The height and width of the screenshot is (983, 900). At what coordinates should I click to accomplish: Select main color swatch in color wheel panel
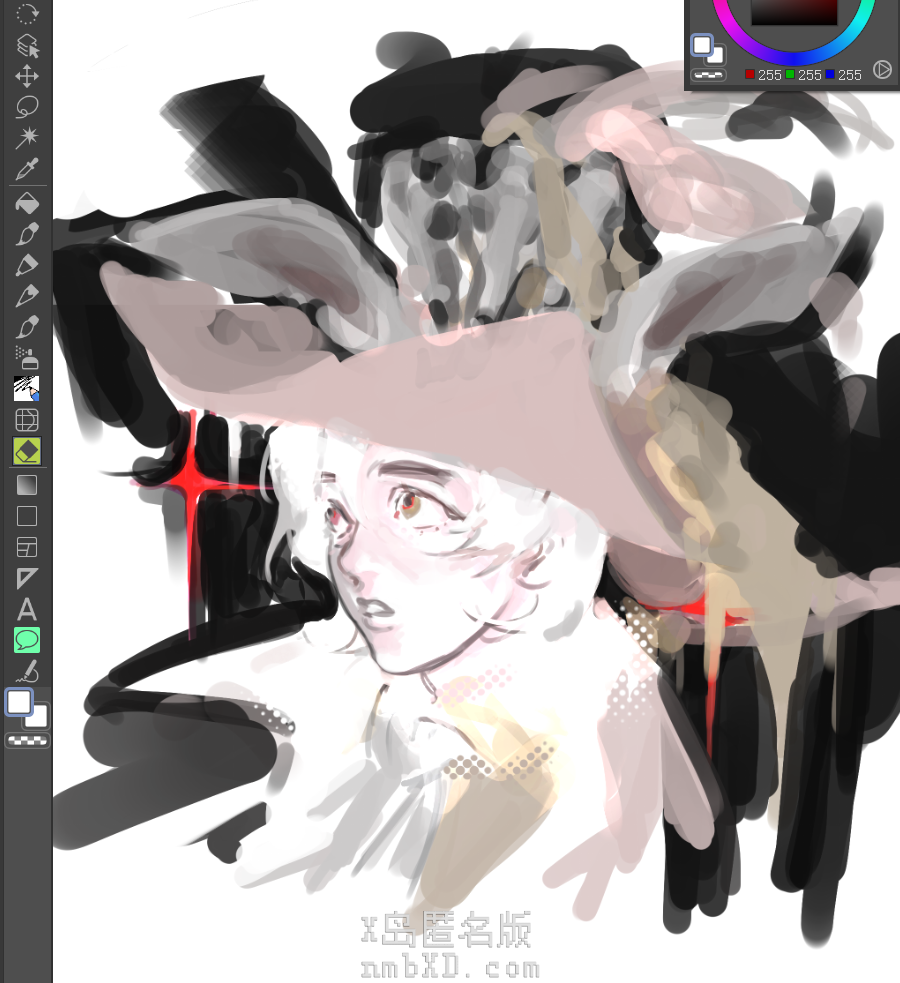[x=702, y=45]
